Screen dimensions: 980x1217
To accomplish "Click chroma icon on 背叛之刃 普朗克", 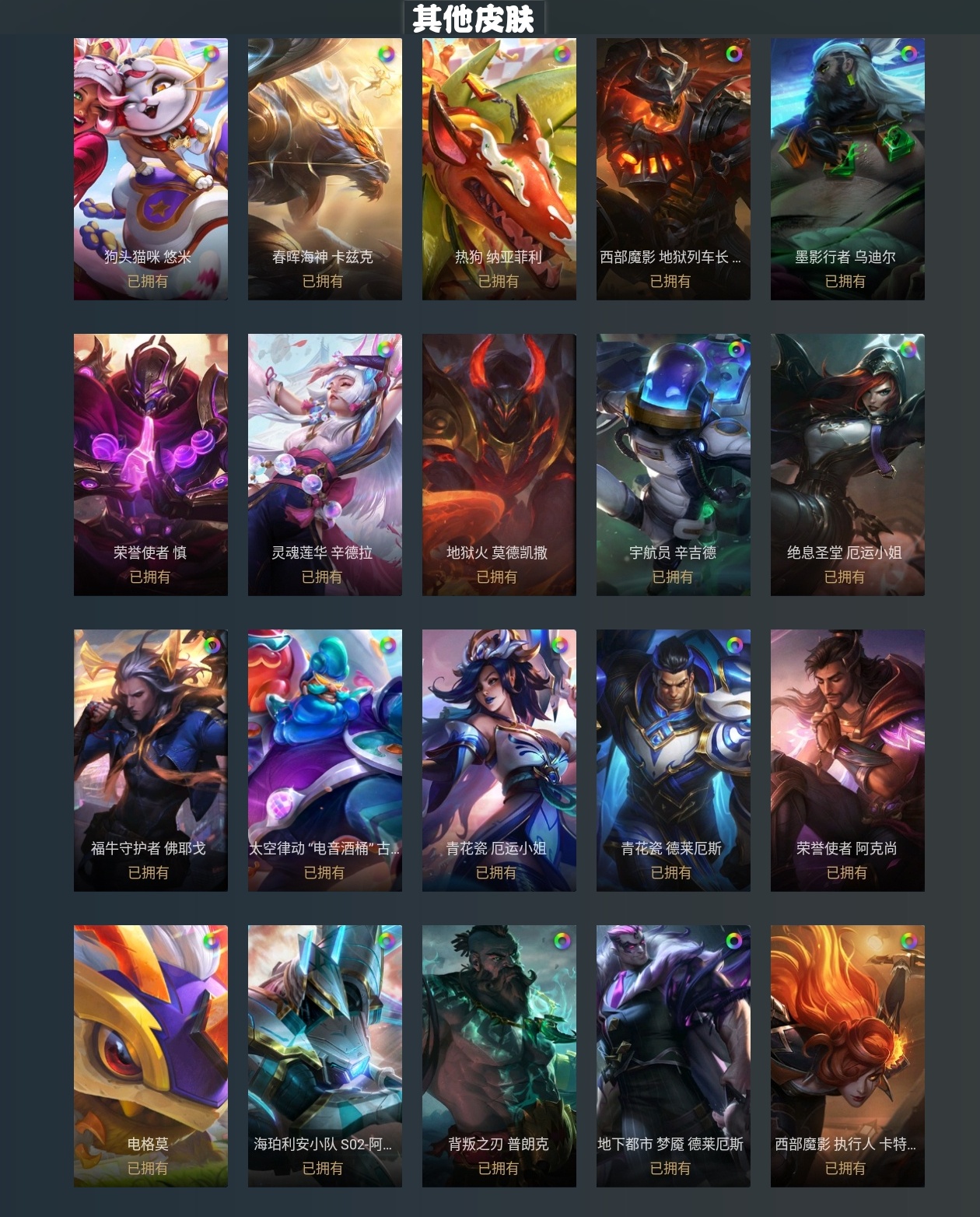I will tap(562, 941).
